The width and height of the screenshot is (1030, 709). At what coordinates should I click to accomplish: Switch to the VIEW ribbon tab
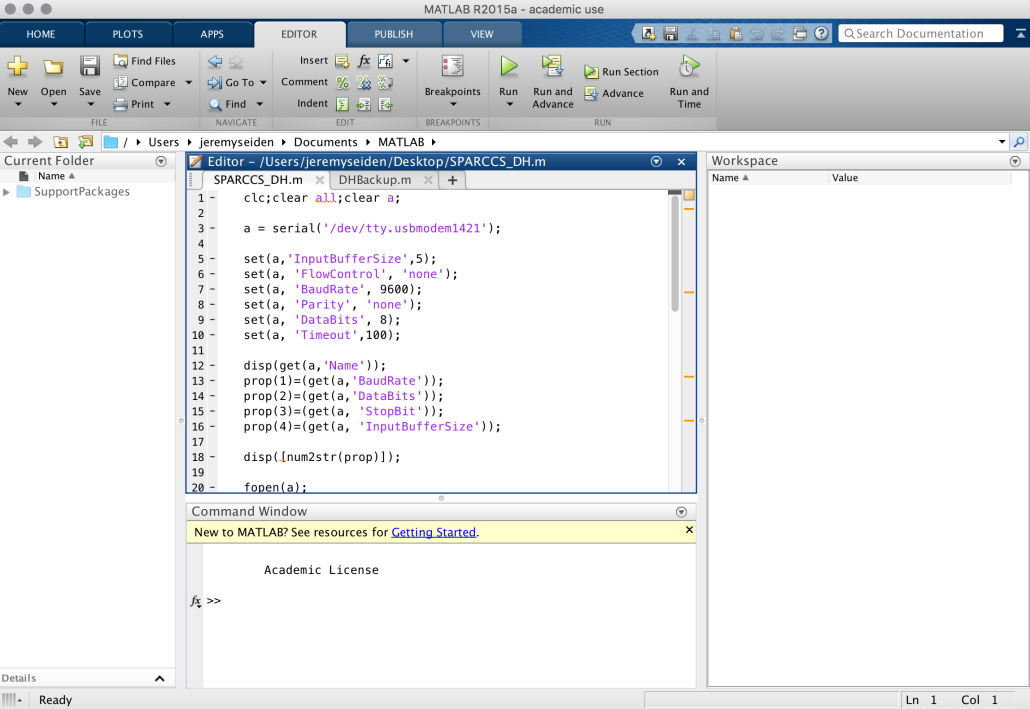pos(481,34)
